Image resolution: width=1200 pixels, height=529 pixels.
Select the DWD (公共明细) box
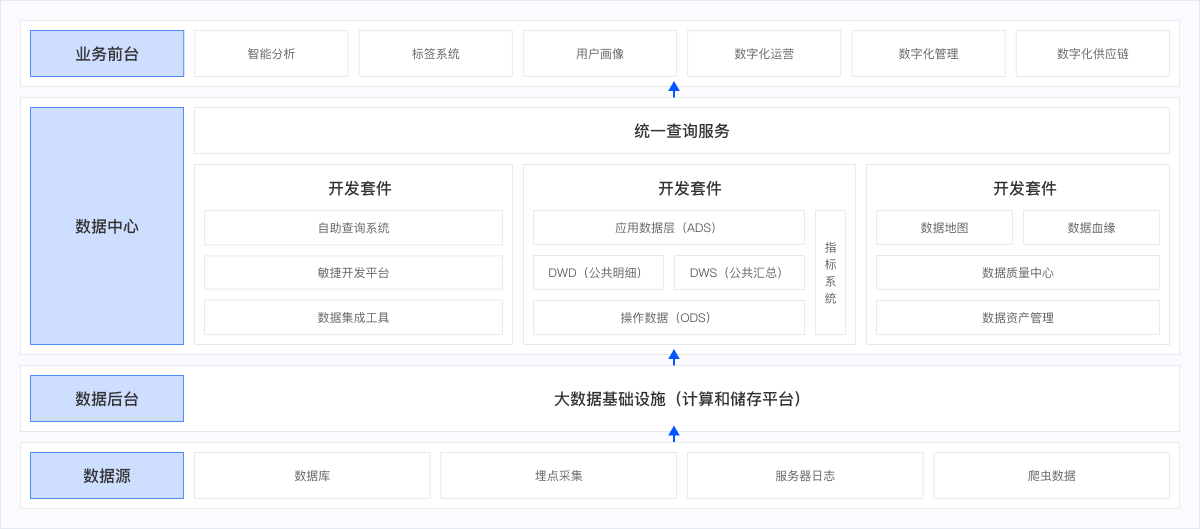[x=598, y=273]
